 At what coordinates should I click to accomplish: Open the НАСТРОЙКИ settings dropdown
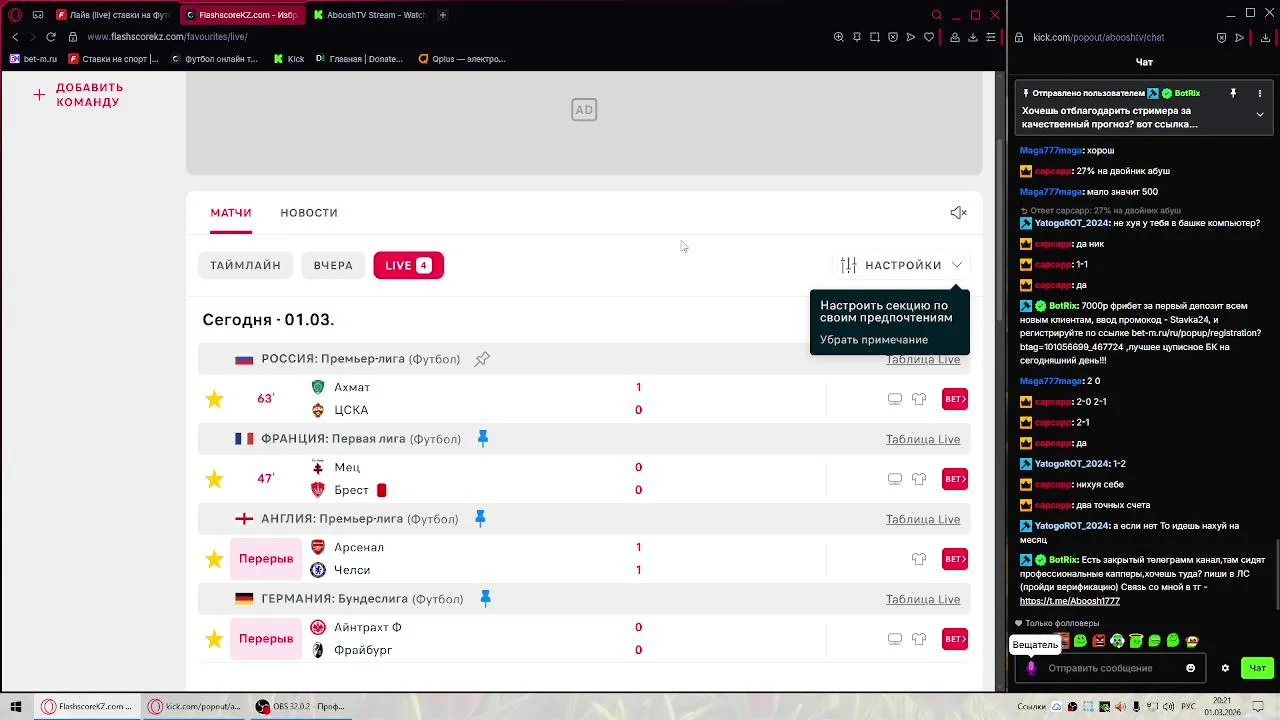pyautogui.click(x=902, y=265)
